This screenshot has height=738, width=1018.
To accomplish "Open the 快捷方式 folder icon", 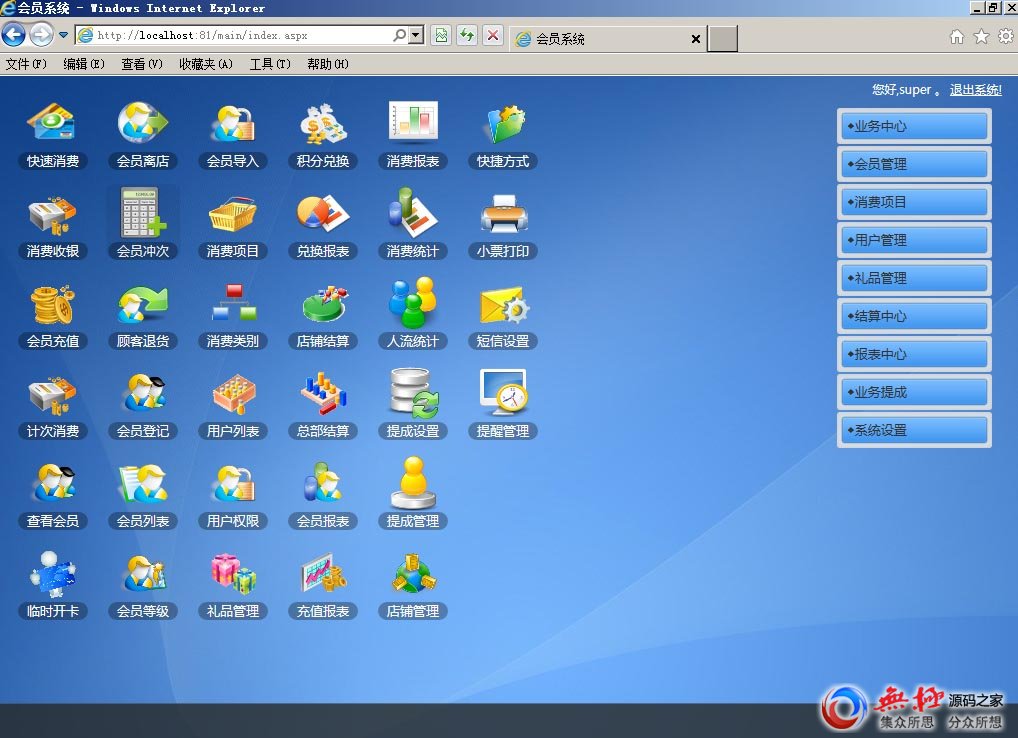I will click(503, 135).
